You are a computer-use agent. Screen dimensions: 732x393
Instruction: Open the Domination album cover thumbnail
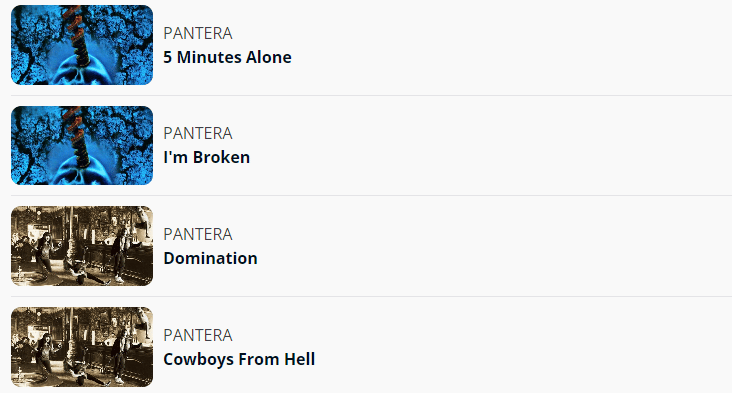(x=82, y=246)
